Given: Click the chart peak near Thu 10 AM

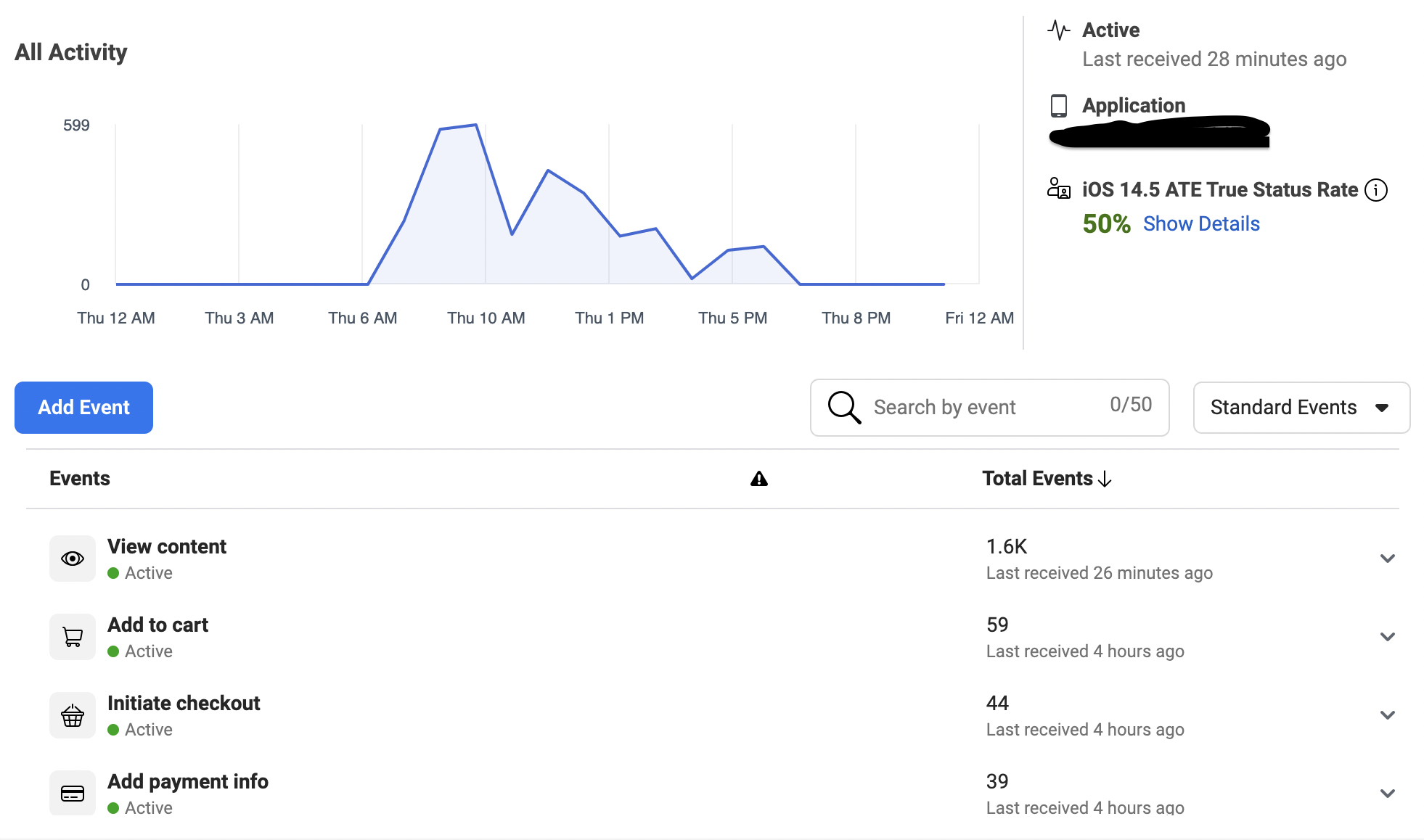Looking at the screenshot, I should click(x=475, y=126).
